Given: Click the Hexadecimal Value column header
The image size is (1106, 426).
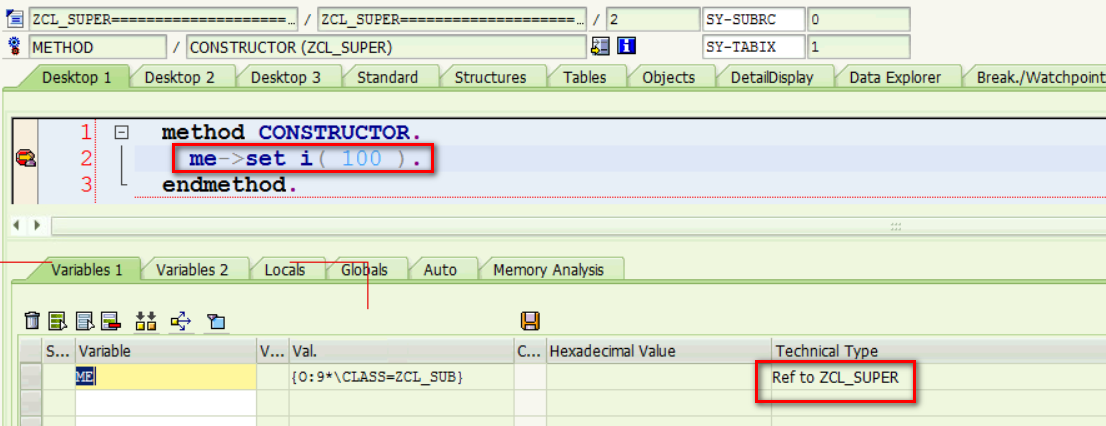Looking at the screenshot, I should [659, 351].
